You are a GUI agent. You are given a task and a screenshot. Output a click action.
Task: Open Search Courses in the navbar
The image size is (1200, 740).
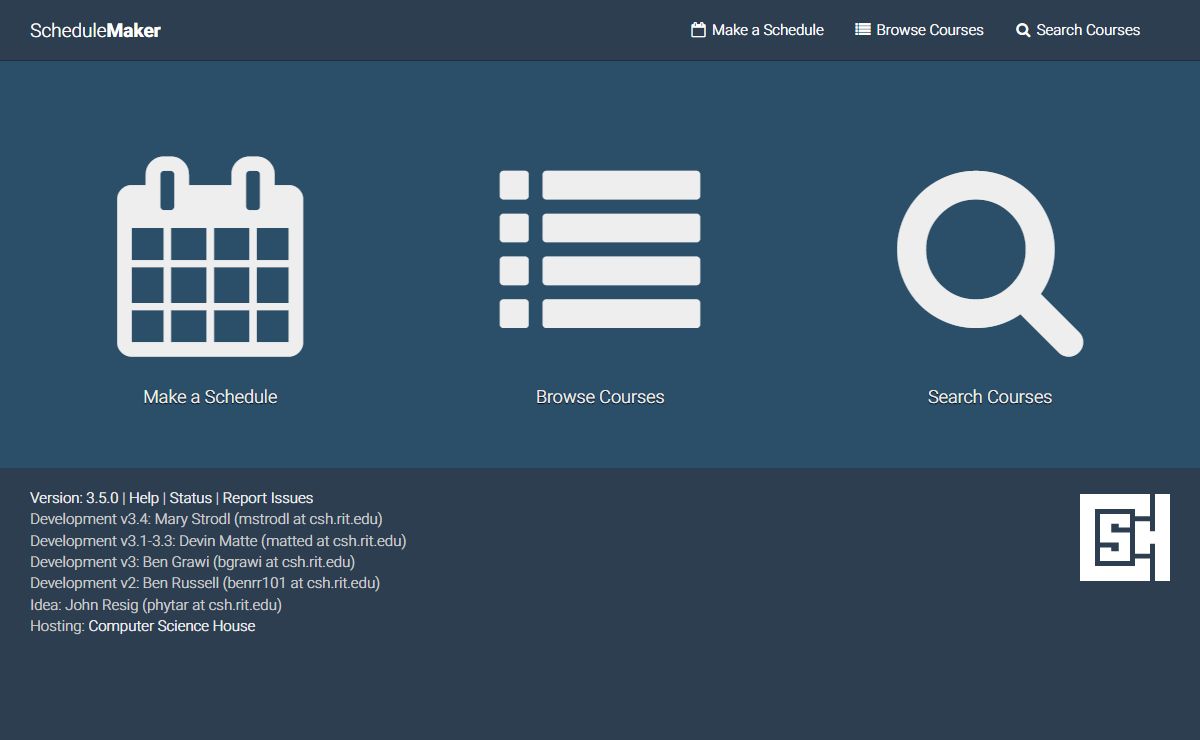(1078, 30)
